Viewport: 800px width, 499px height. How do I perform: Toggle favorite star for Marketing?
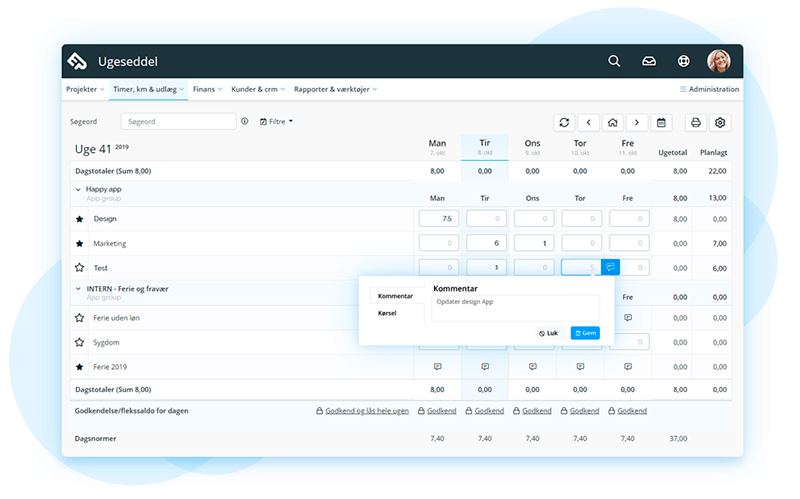[80, 243]
